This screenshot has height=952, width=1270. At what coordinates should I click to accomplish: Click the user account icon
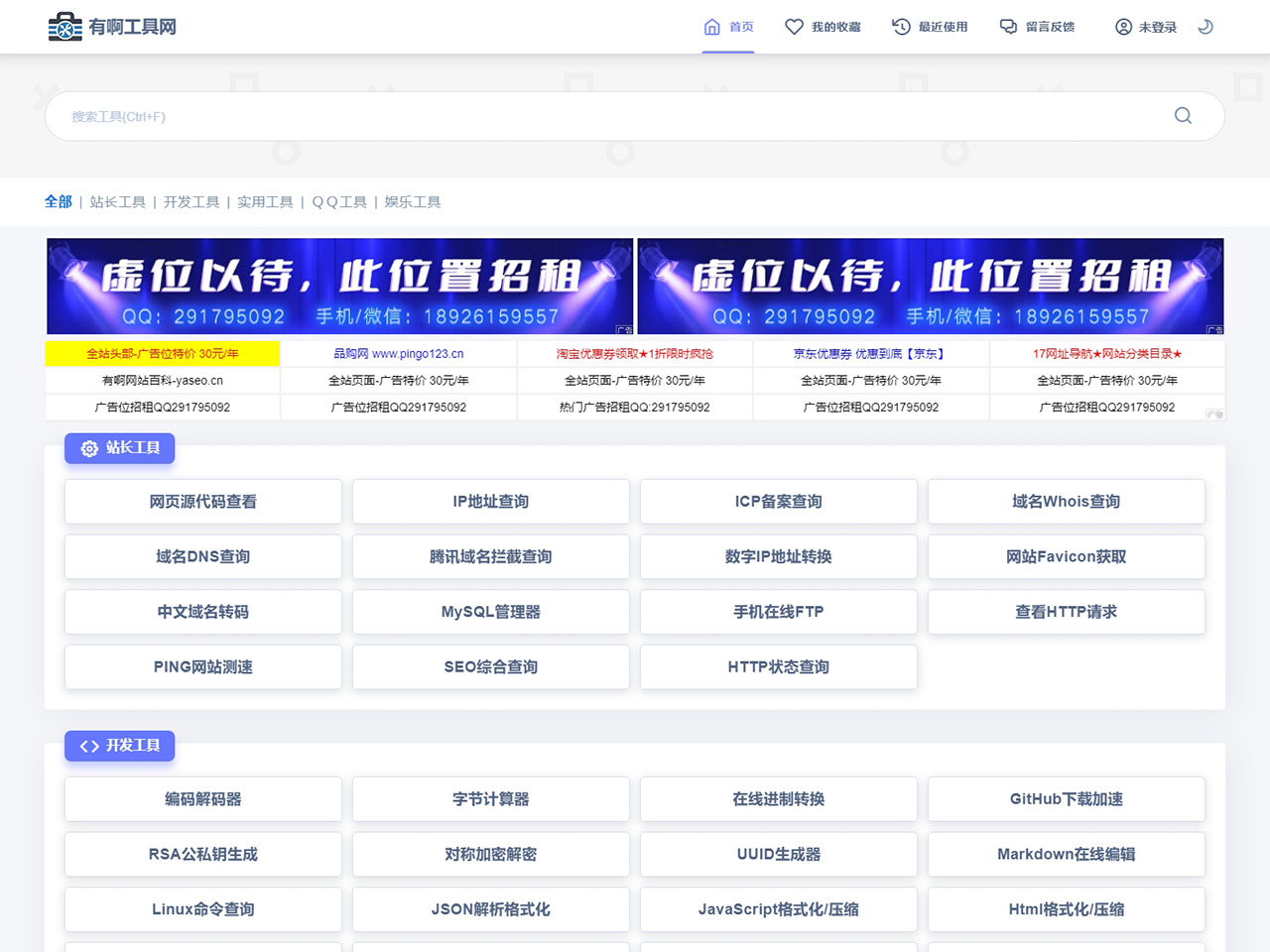pos(1123,27)
